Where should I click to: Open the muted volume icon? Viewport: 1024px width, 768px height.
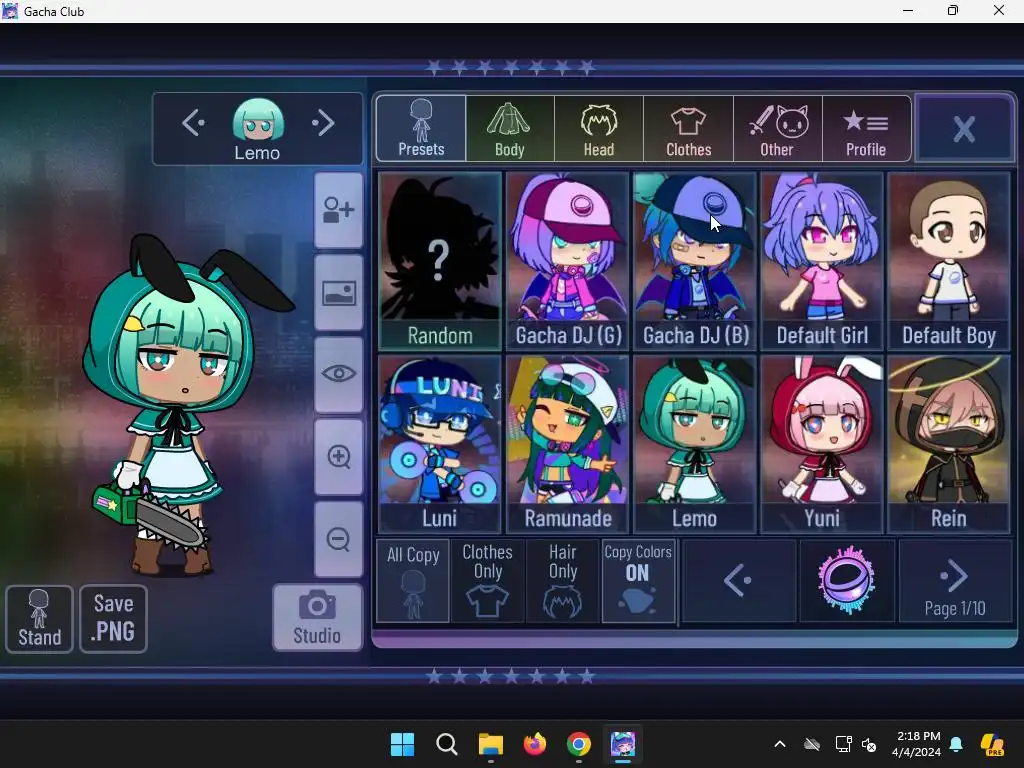tap(869, 744)
